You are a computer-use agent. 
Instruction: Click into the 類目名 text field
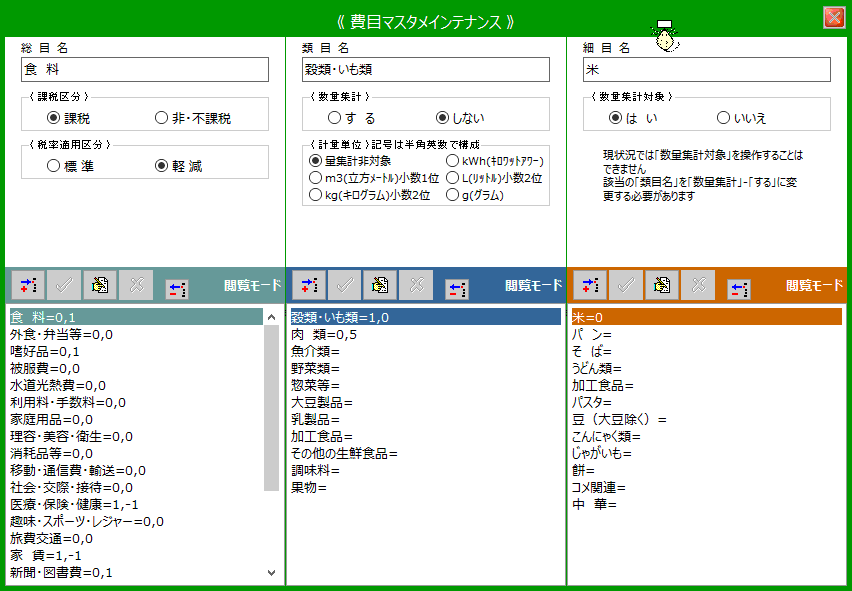tap(425, 69)
